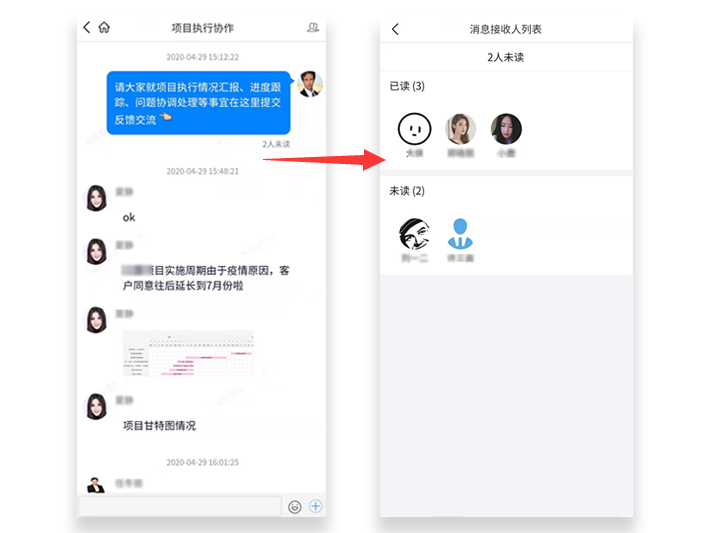Tap the sender's avatar beside the blue message
The image size is (704, 533).
click(310, 84)
